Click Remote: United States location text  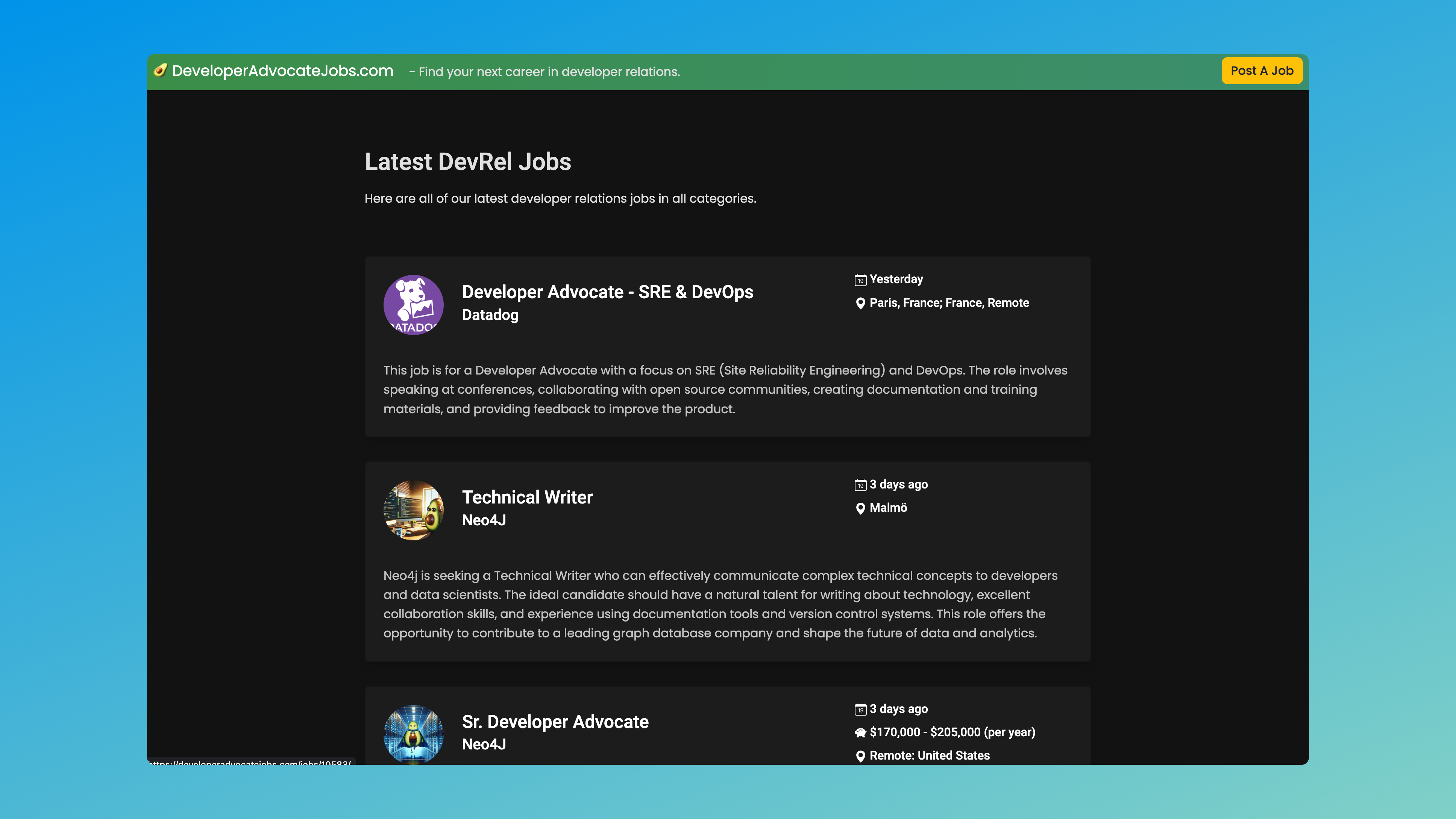929,755
